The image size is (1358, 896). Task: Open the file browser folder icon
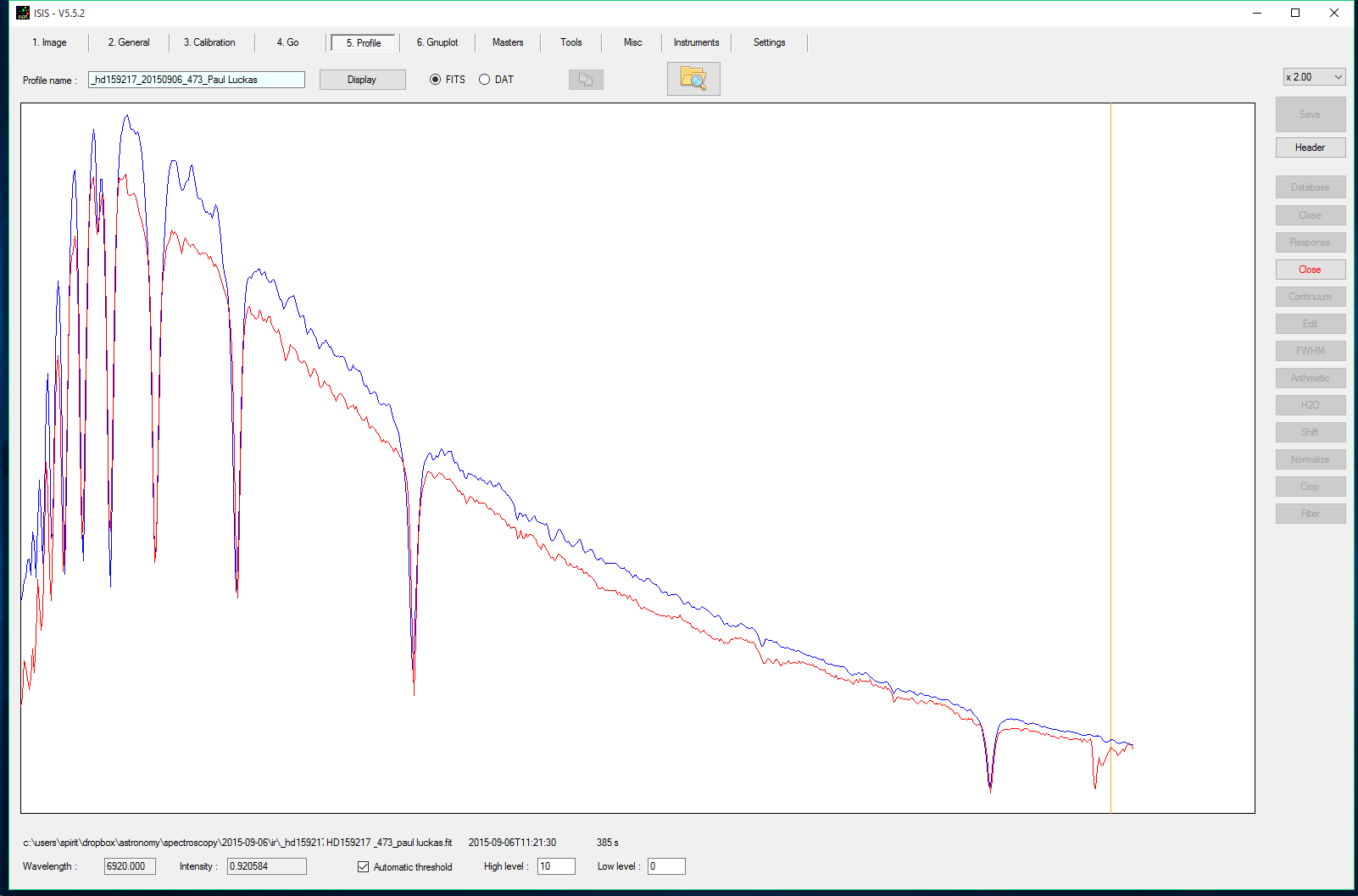coord(693,79)
